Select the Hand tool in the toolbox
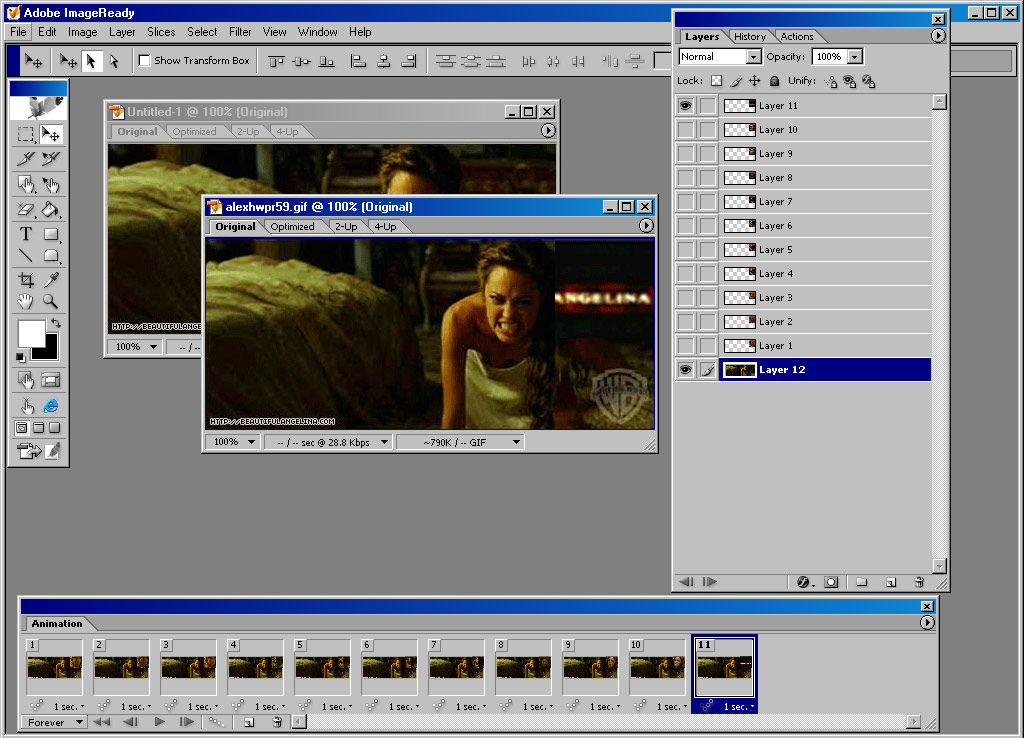1024x738 pixels. [26, 302]
